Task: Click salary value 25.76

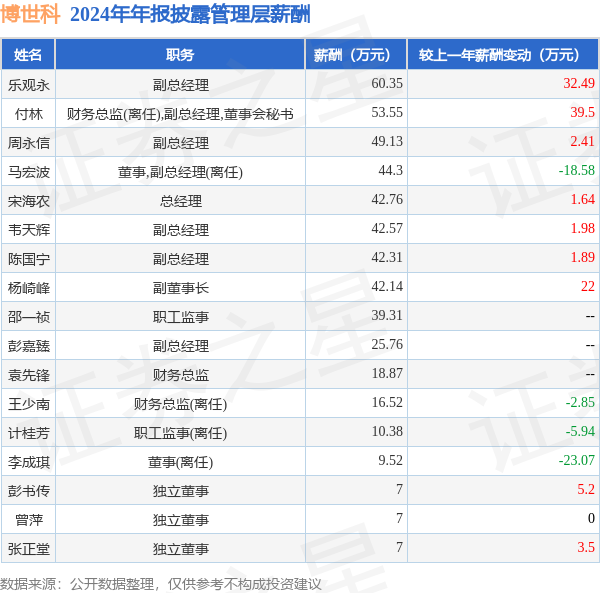Action: [387, 344]
